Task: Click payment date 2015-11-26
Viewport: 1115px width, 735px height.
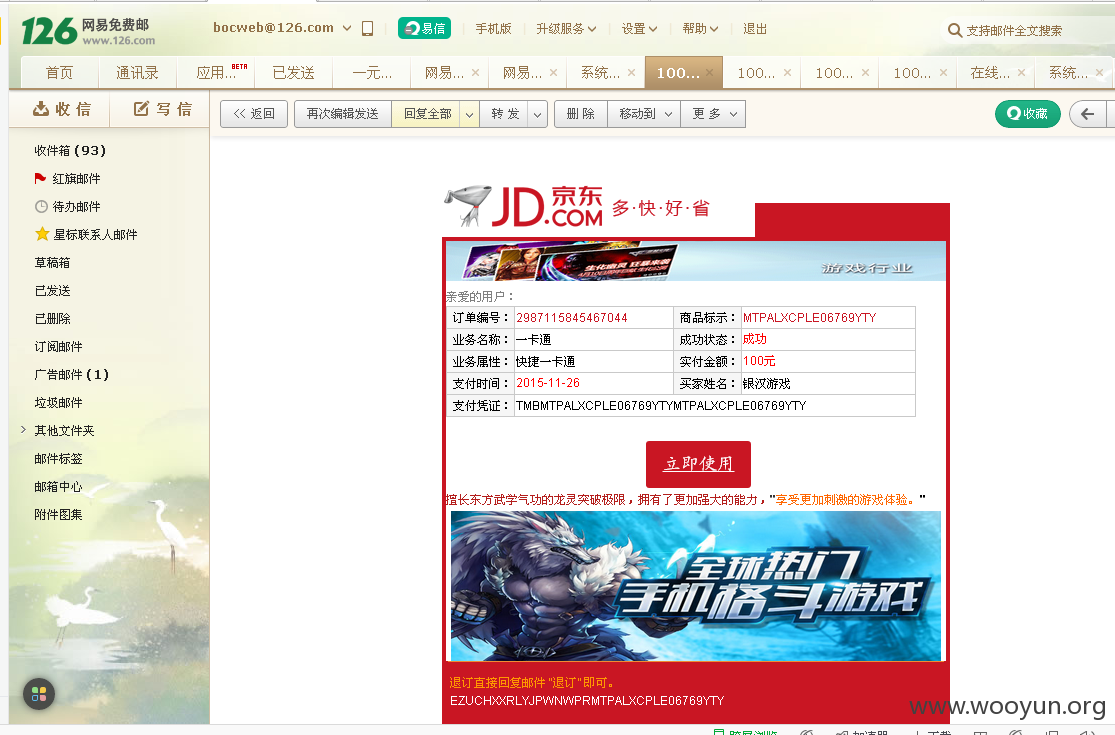Action: [548, 383]
